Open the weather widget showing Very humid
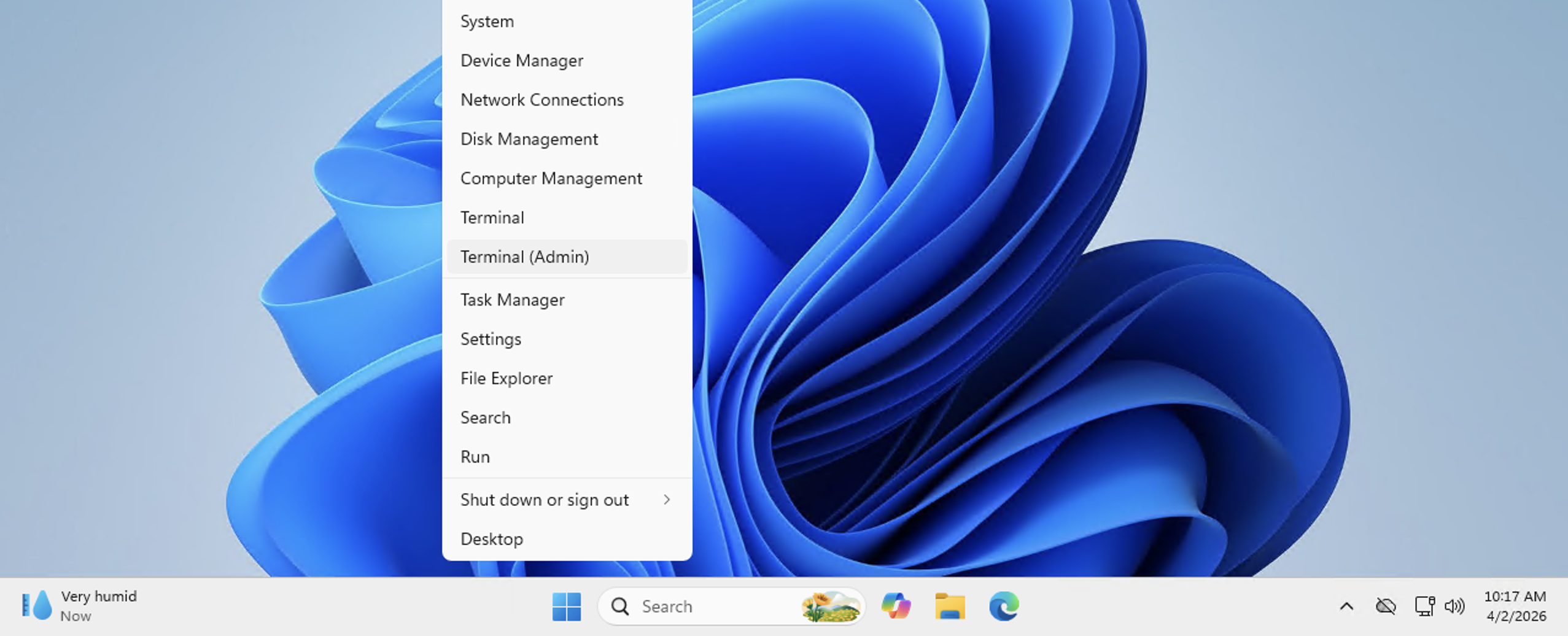Viewport: 1568px width, 636px height. [x=80, y=606]
